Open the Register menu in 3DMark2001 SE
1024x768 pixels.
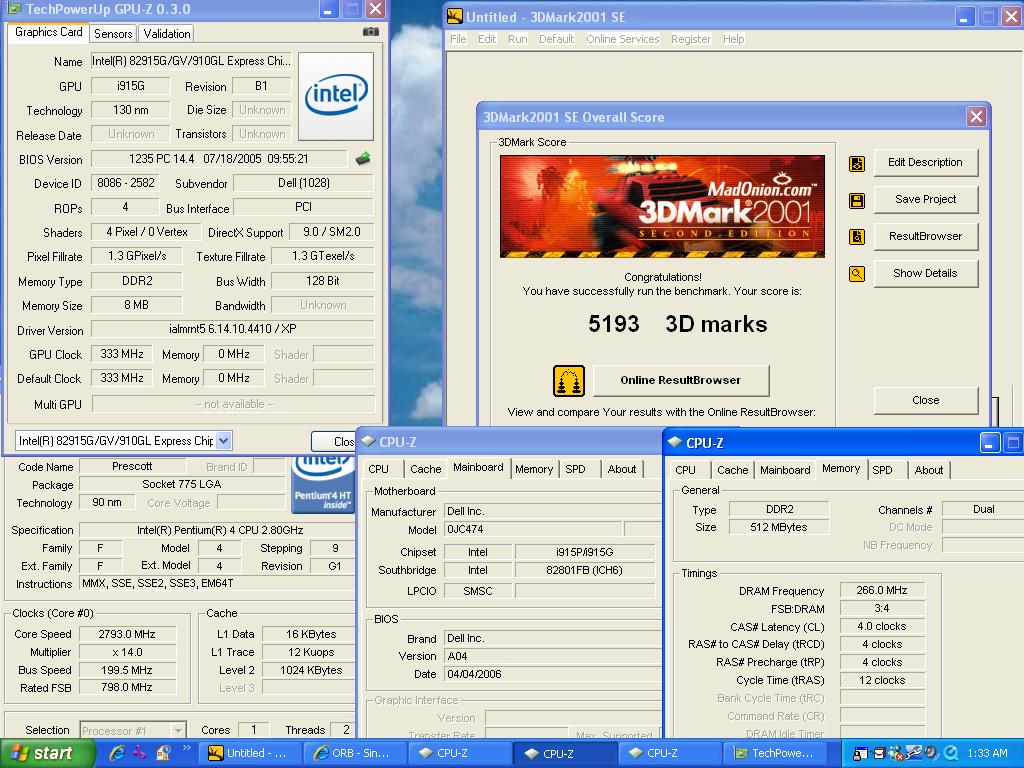691,39
